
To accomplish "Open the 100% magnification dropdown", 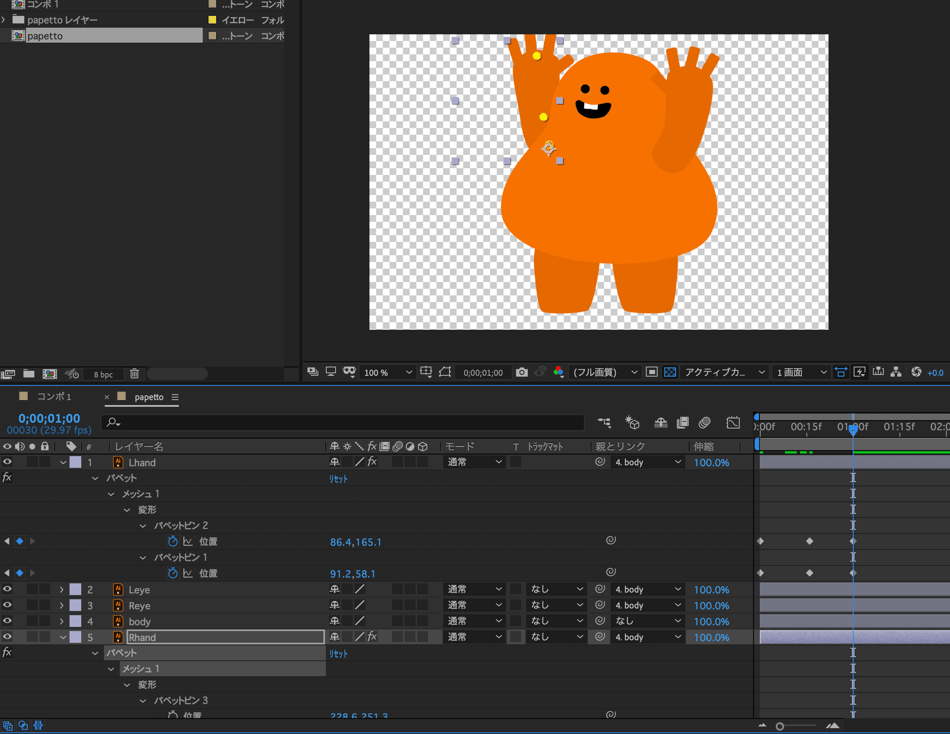I will (388, 372).
